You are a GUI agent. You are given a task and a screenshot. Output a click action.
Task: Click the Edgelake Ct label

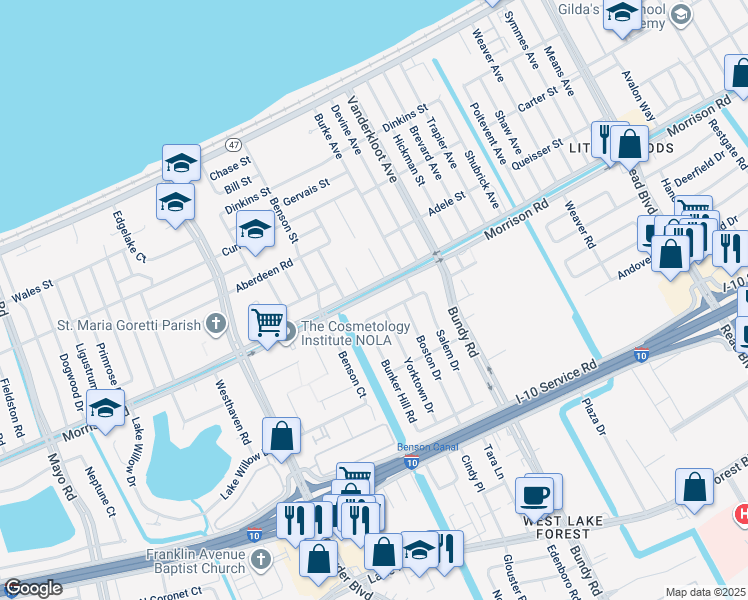129,237
